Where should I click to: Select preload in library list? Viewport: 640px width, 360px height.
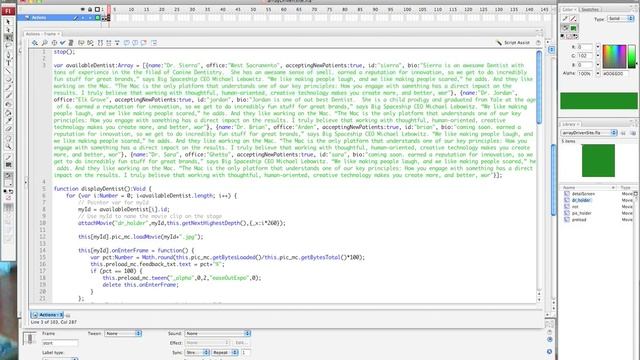(x=579, y=220)
